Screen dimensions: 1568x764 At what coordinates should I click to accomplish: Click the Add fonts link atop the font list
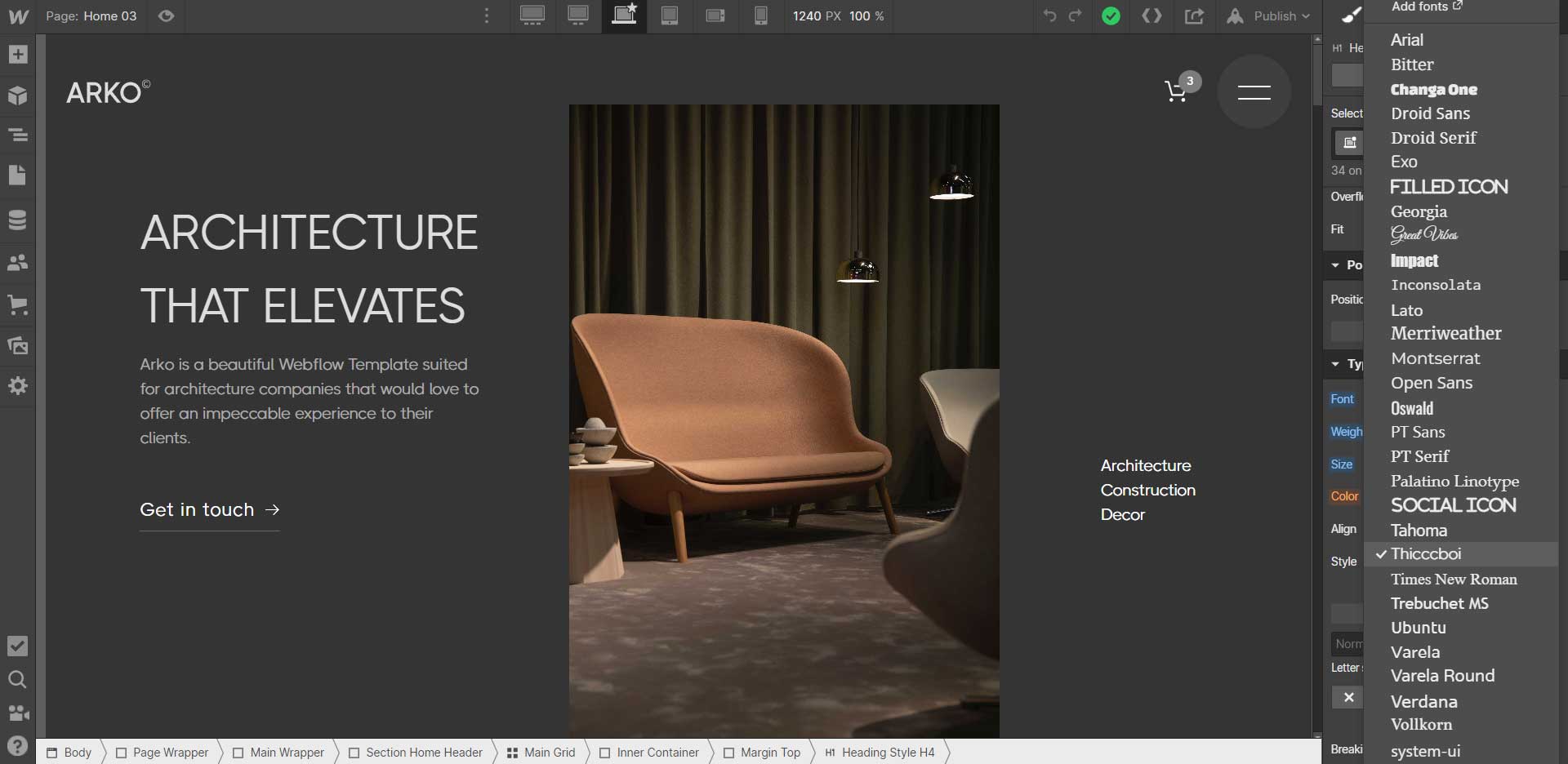coord(1423,7)
